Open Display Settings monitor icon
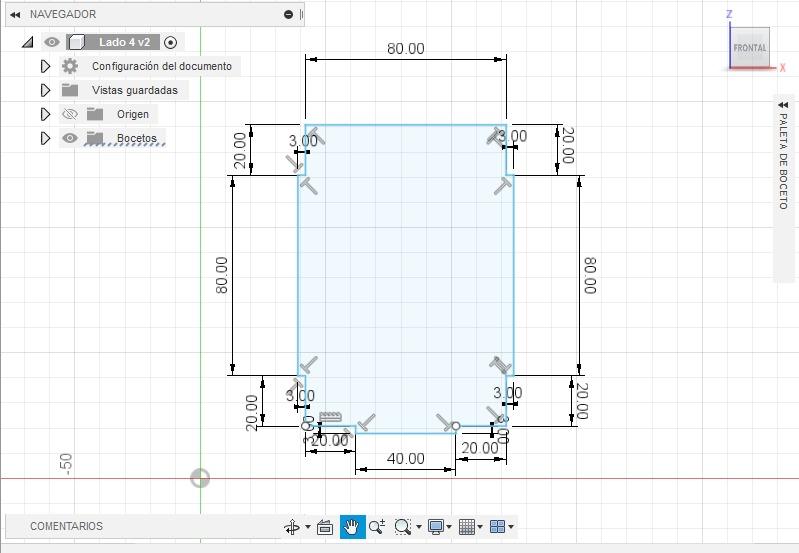 tap(436, 526)
